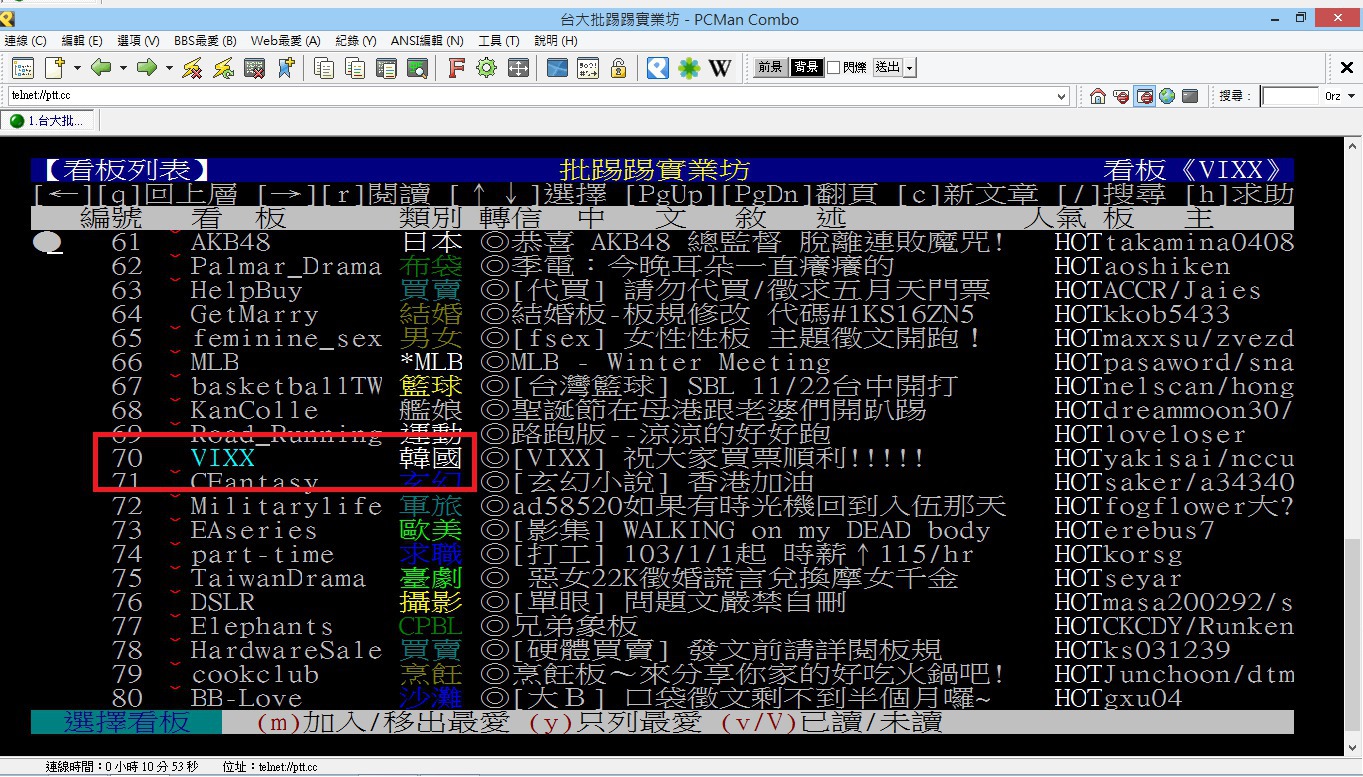Image resolution: width=1363 pixels, height=777 pixels.
Task: Open the 選項 (V) menu
Action: pyautogui.click(x=138, y=41)
